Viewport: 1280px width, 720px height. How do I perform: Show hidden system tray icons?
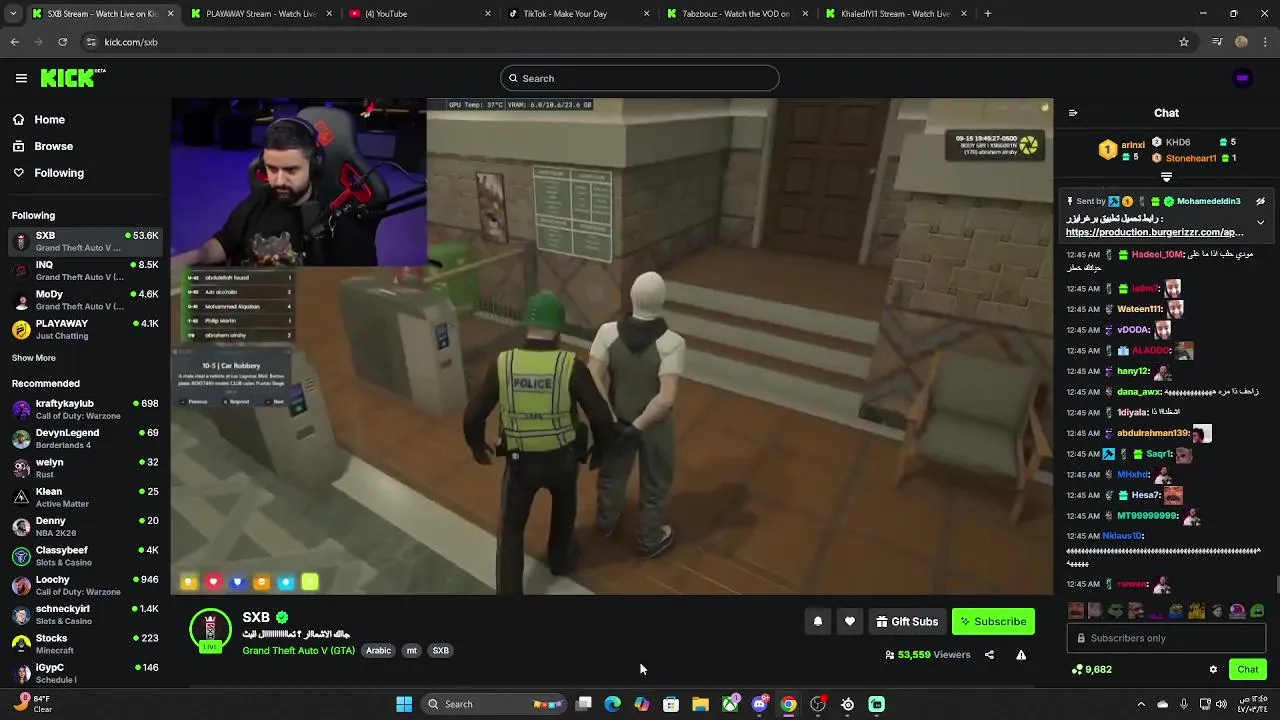tap(1141, 704)
